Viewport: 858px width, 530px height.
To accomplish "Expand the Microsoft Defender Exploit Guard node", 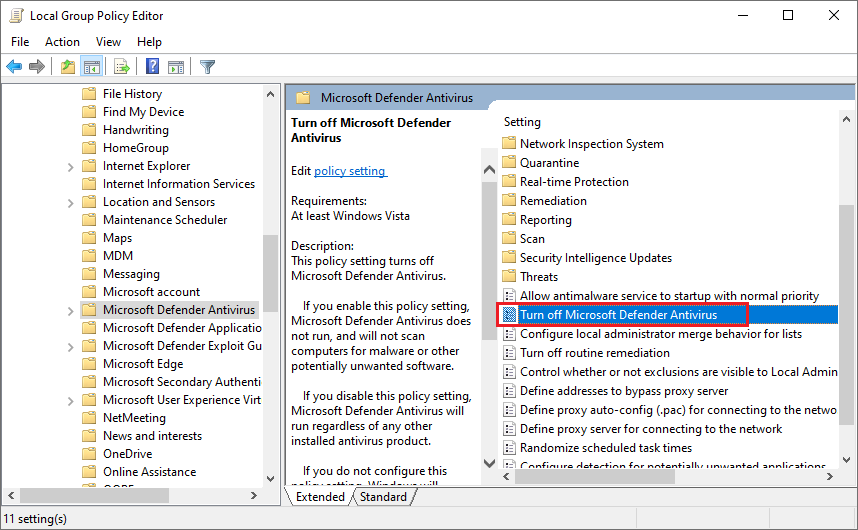I will 70,347.
